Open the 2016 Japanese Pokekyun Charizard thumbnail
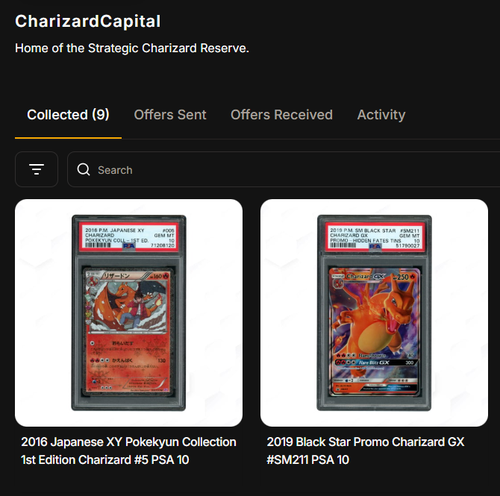Image resolution: width=500 pixels, height=496 pixels. pyautogui.click(x=129, y=313)
